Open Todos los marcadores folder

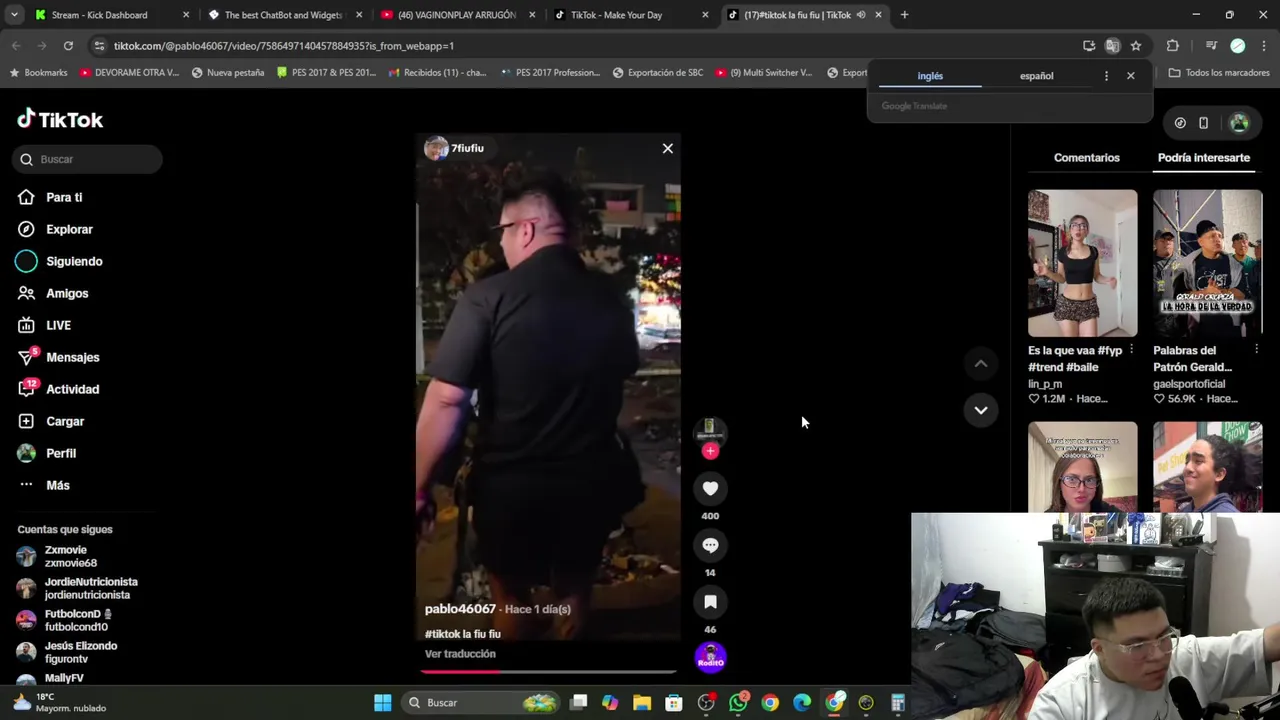point(1219,73)
